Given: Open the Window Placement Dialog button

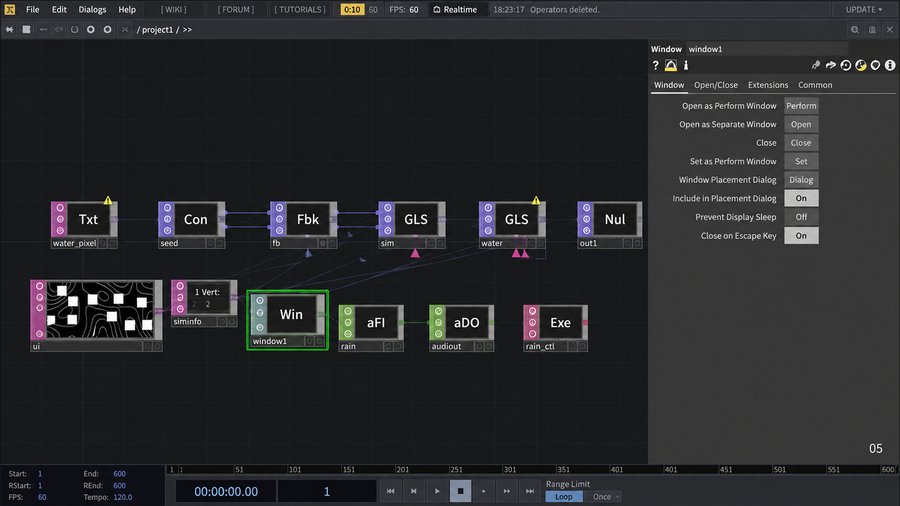Looking at the screenshot, I should 801,180.
